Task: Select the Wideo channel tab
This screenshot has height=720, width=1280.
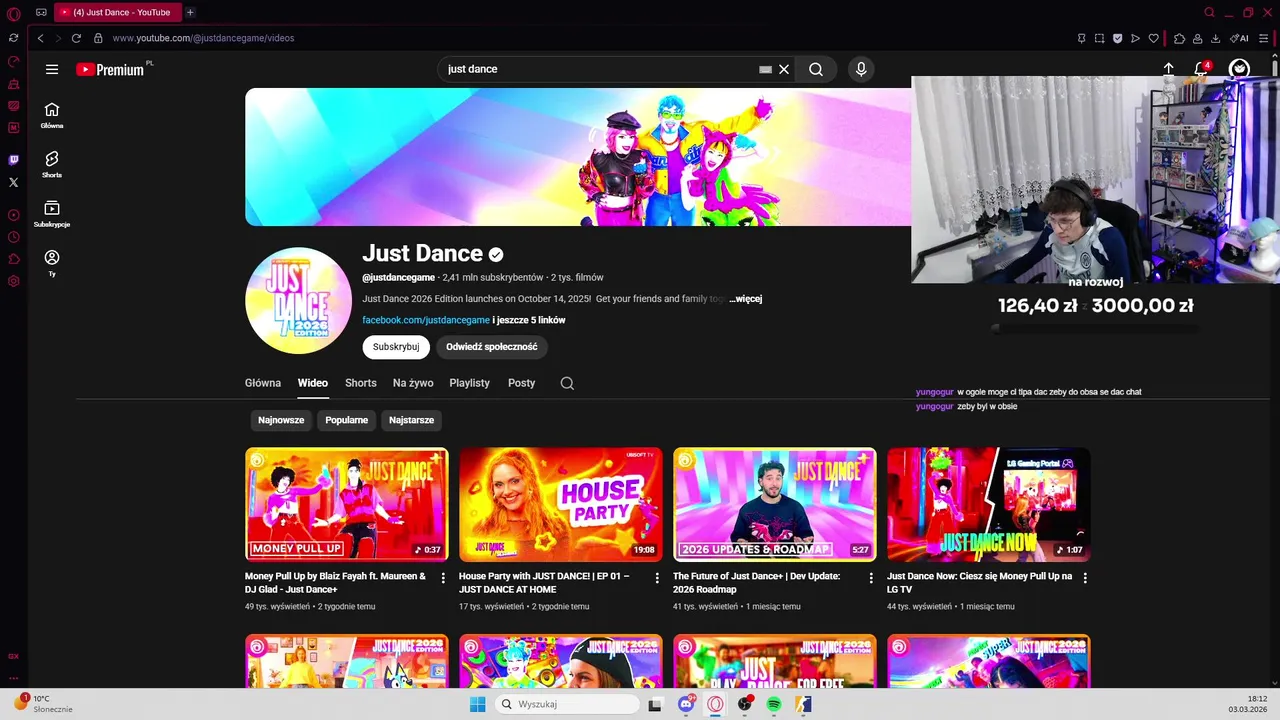Action: pyautogui.click(x=312, y=383)
